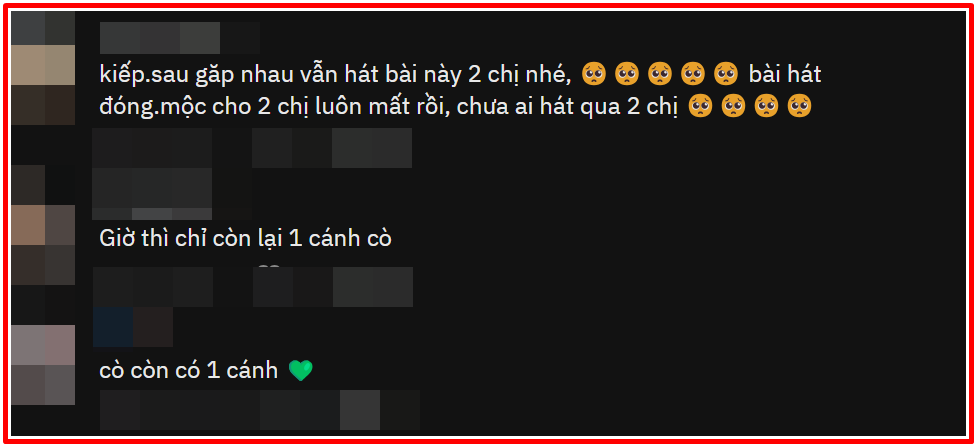The image size is (977, 447).
Task: Click the middle pleading emoji in first comment's top line
Action: point(659,75)
